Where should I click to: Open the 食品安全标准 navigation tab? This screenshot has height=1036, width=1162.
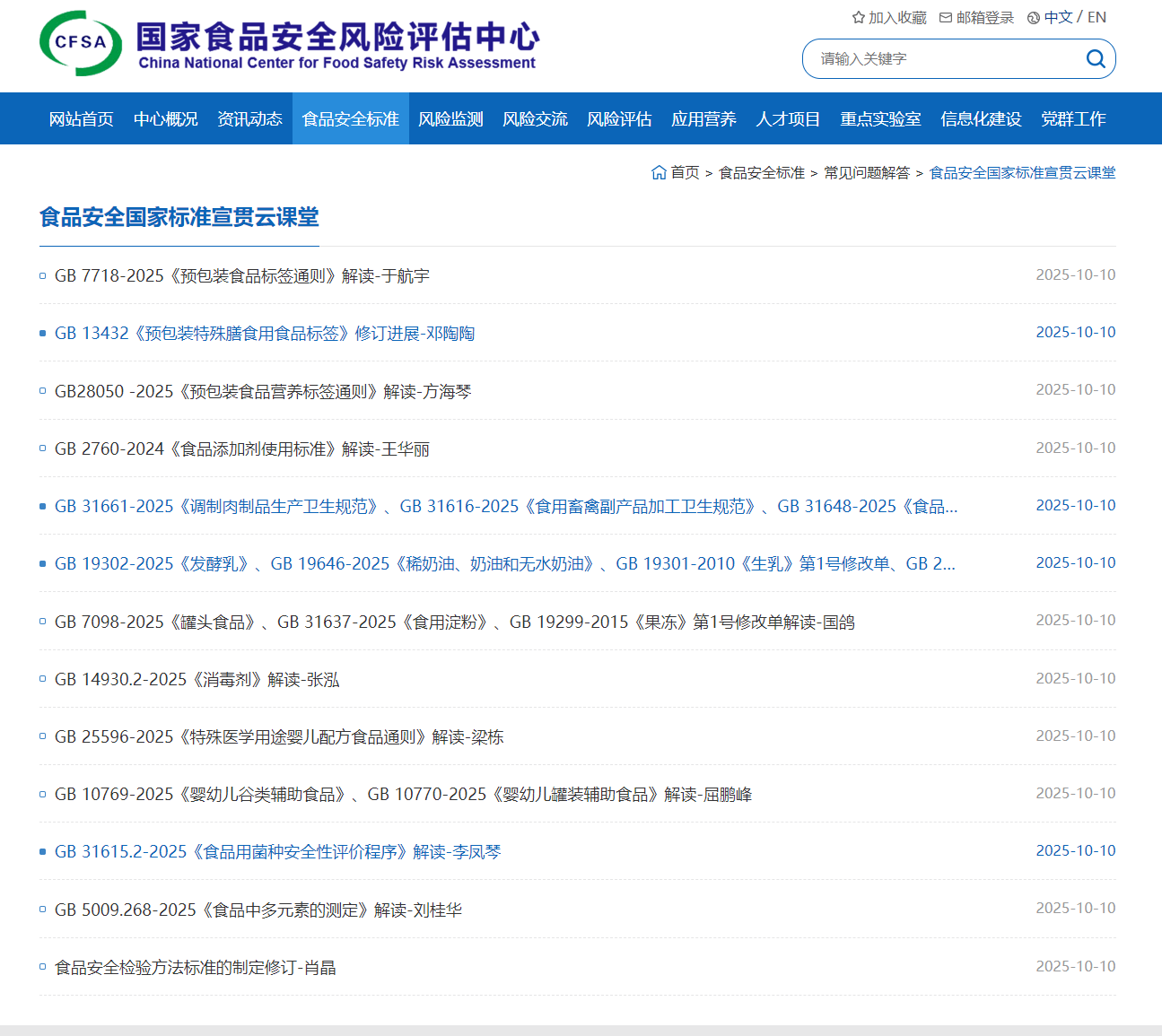point(350,119)
